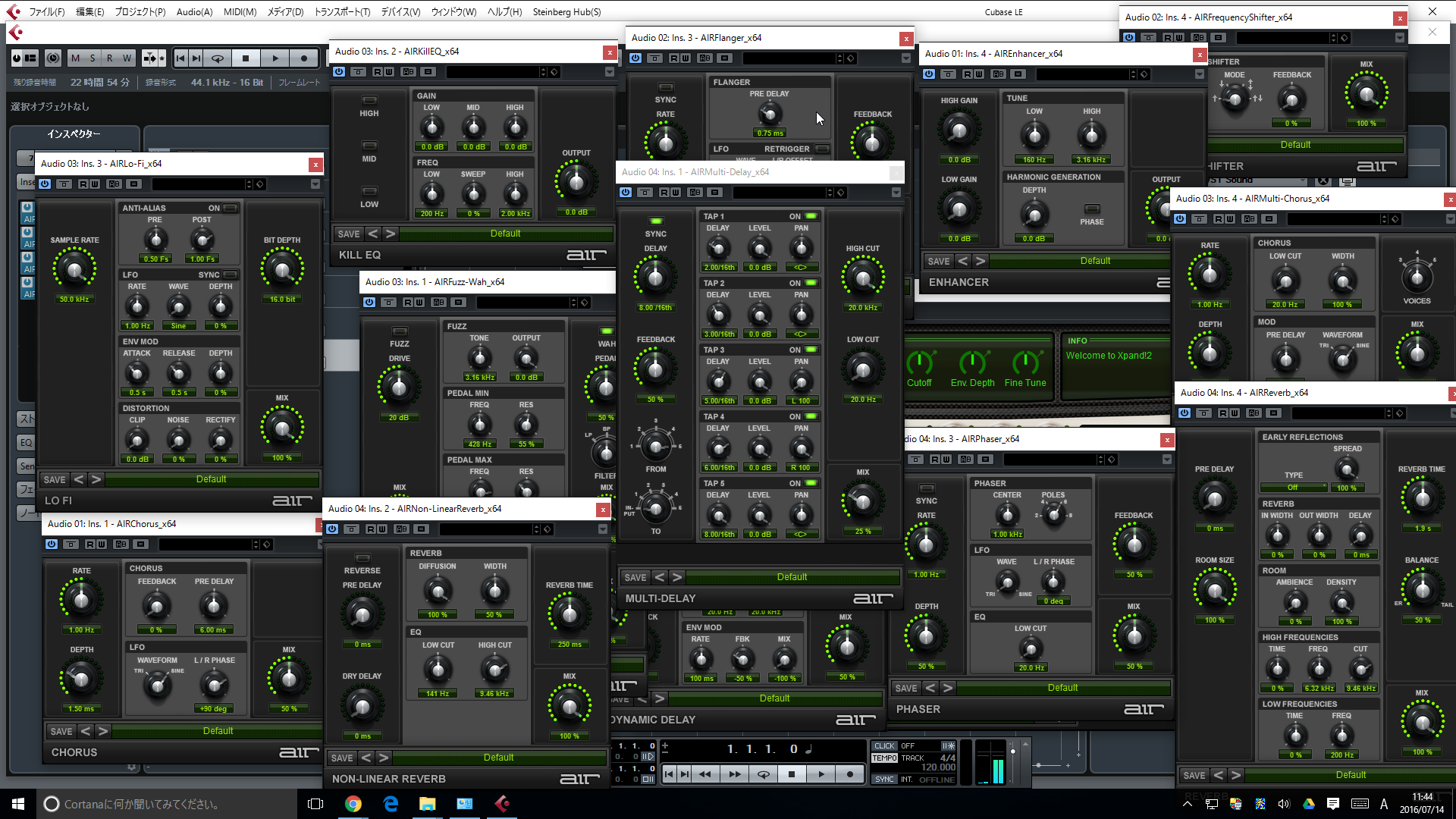Click the Solo (S) button in top toolbar
1456x819 pixels.
93,58
